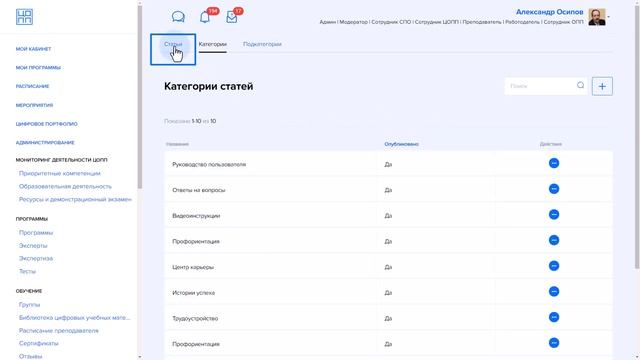Select the Центр карьеры category name

click(x=193, y=267)
